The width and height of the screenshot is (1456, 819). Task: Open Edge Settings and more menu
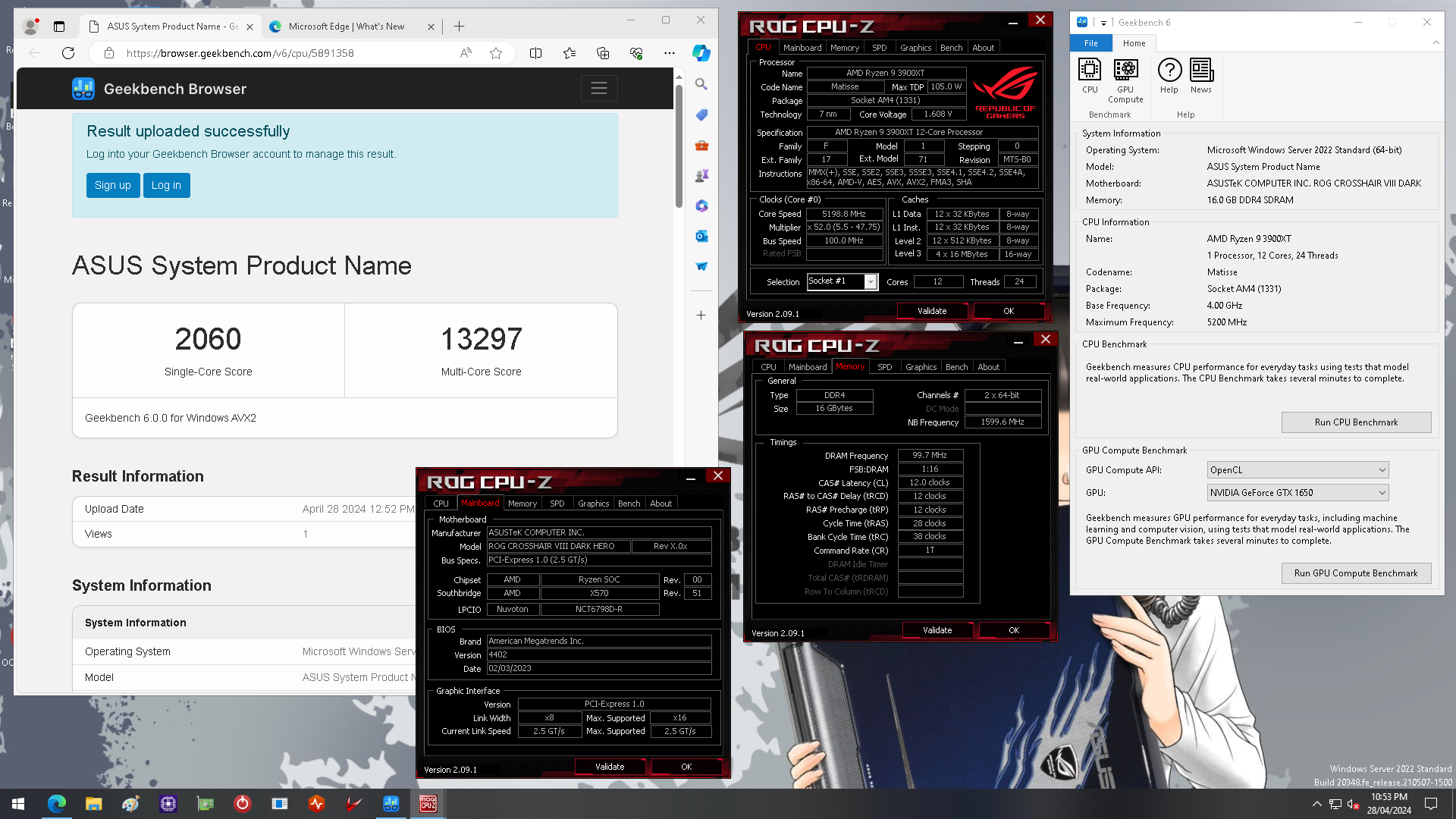coord(669,53)
